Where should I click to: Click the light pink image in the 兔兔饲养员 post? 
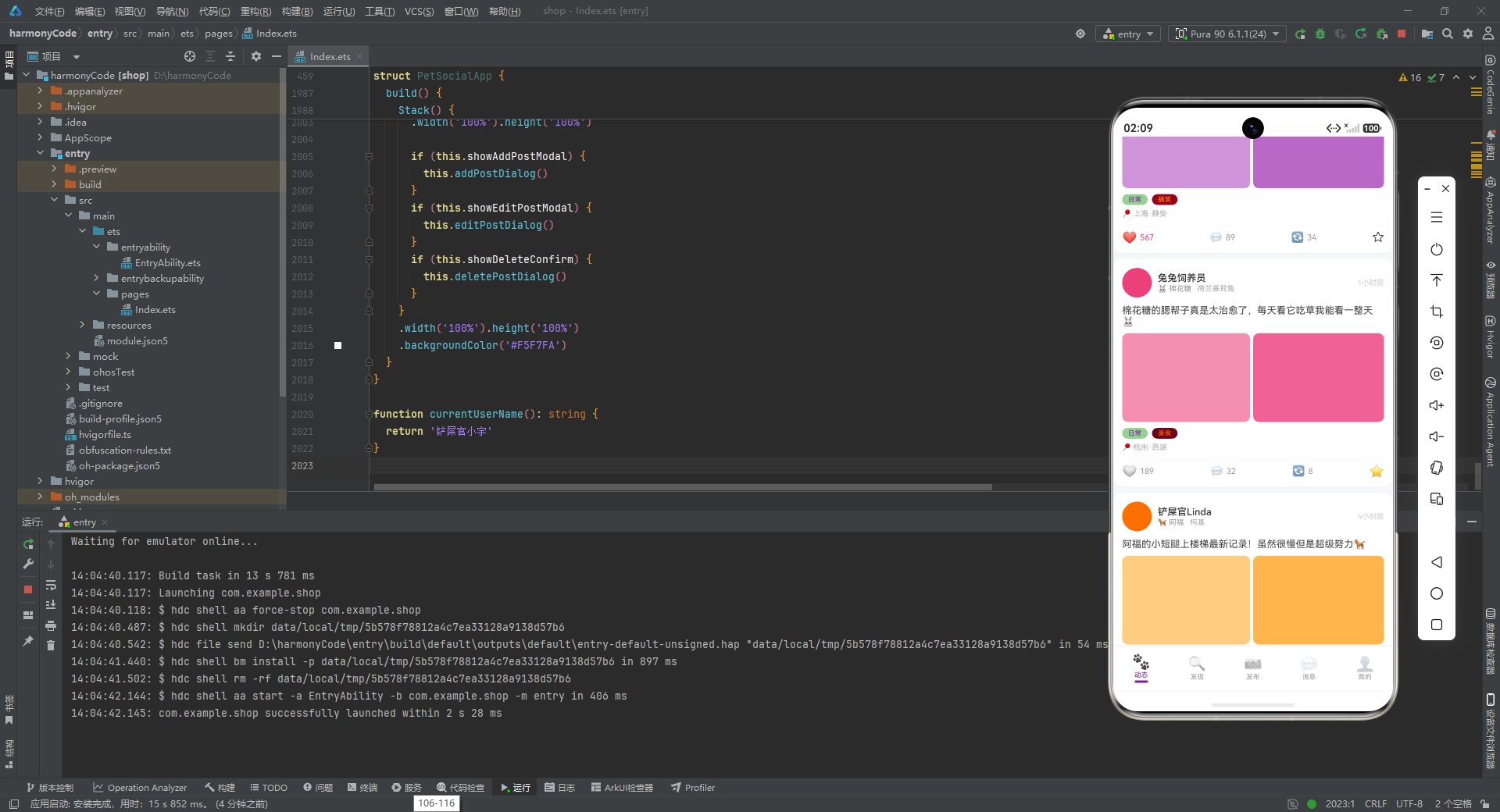(x=1186, y=378)
